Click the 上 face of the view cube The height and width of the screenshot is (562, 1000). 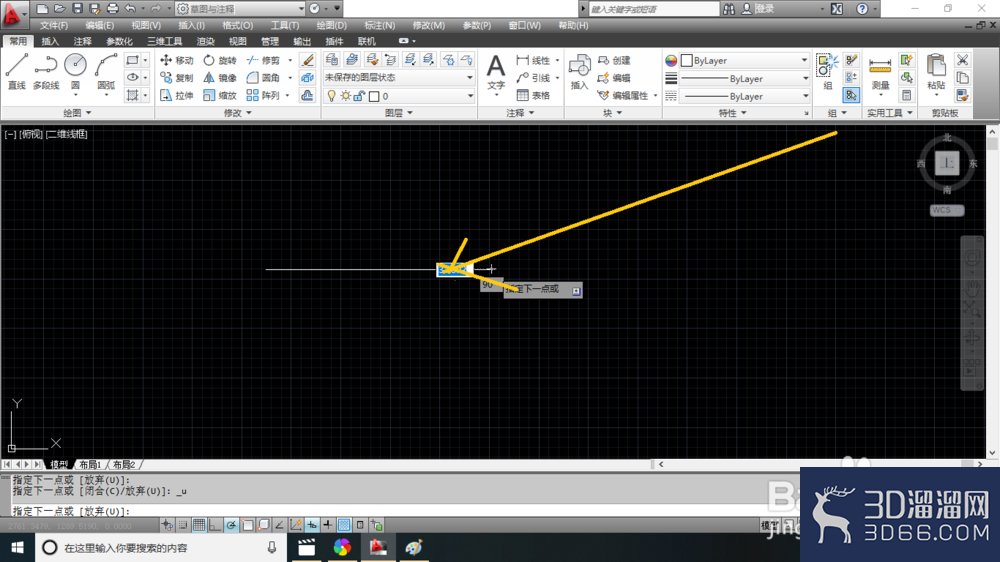coord(947,163)
